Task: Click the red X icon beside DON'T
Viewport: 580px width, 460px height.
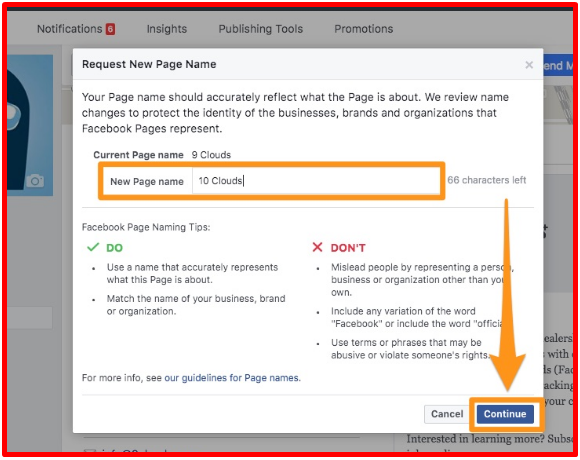Action: click(x=317, y=247)
